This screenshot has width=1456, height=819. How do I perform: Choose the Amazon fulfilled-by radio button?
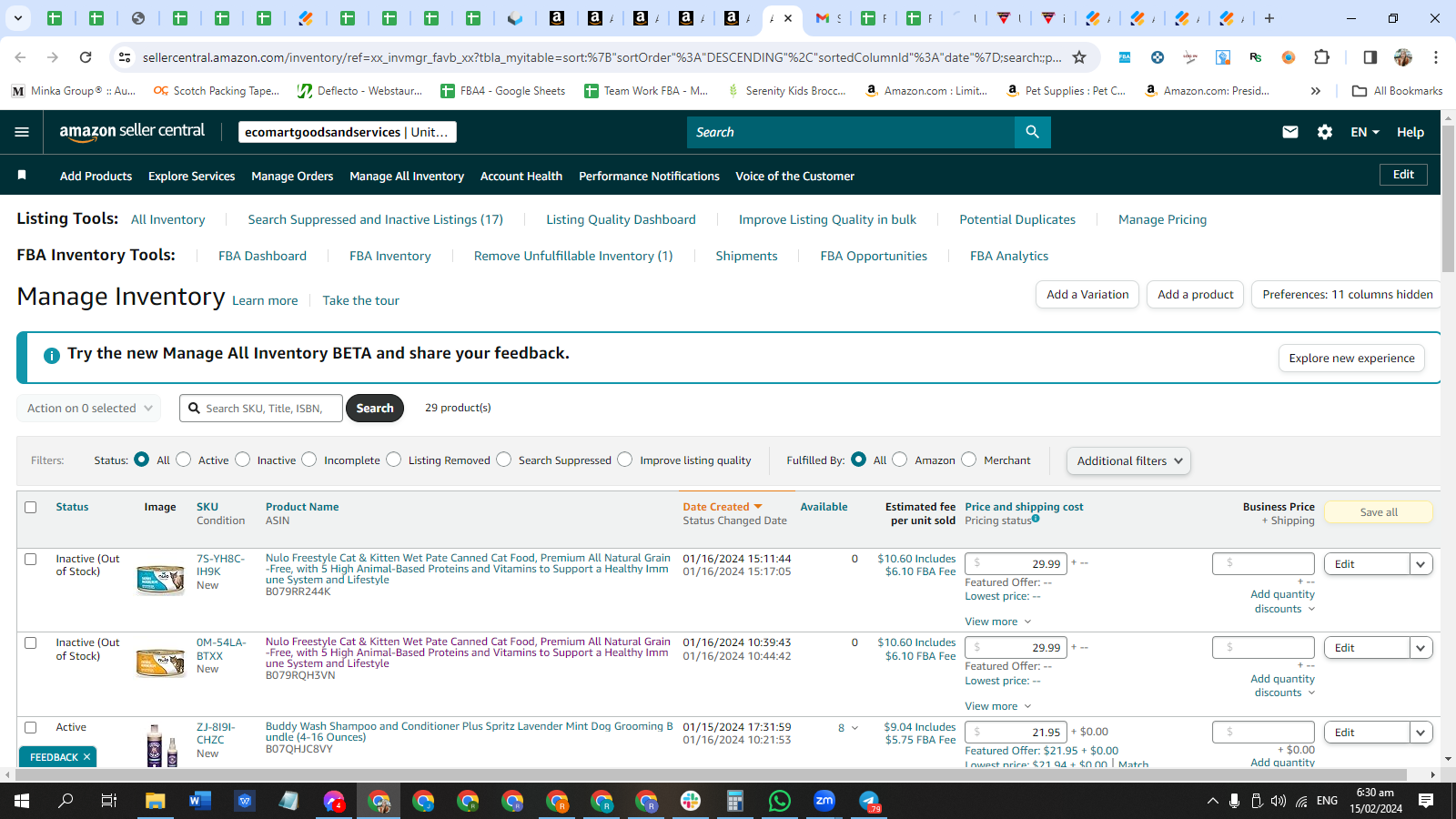(900, 460)
